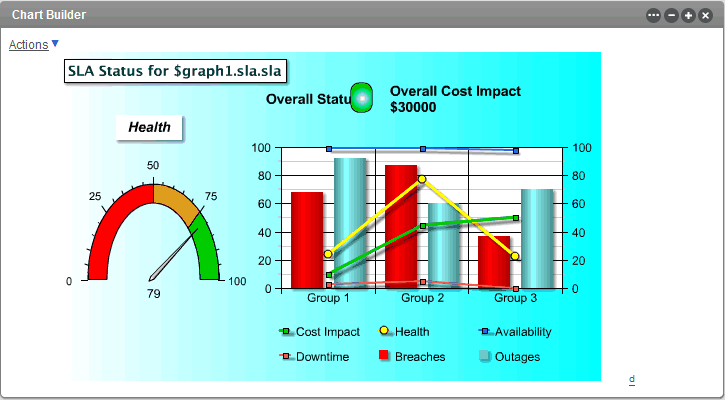This screenshot has width=727, height=400.
Task: Click the Group 3 axis label
Action: pyautogui.click(x=516, y=298)
